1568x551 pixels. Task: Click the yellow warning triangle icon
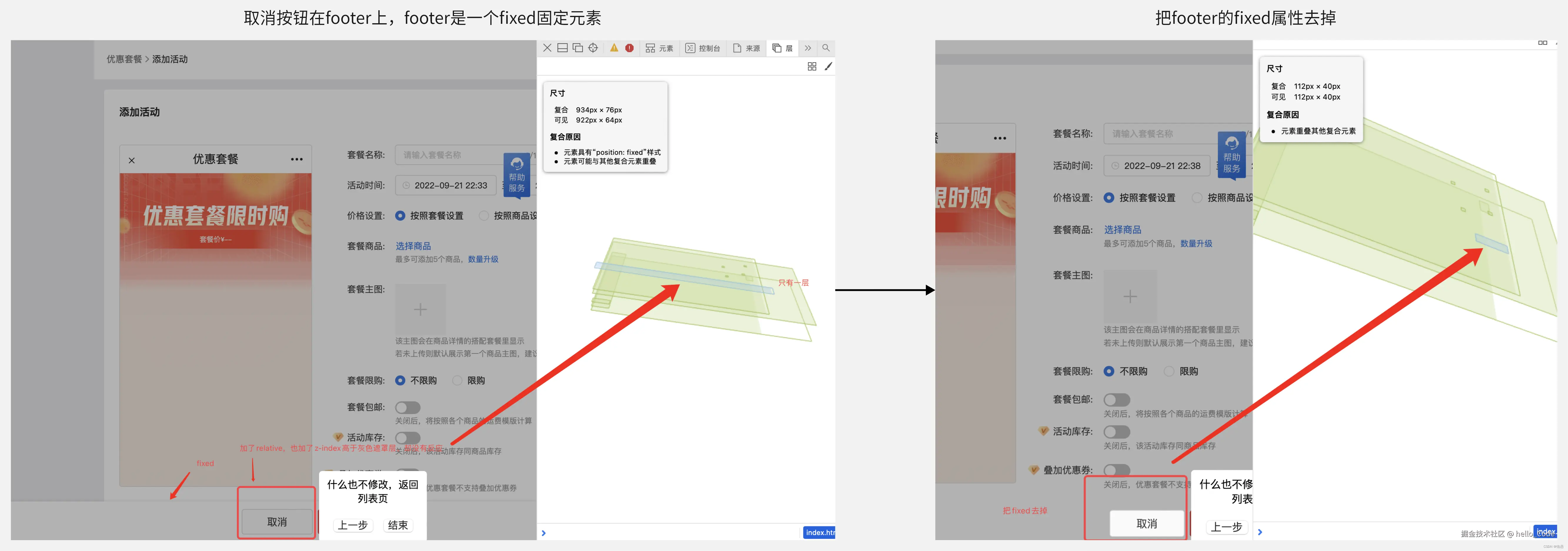614,48
